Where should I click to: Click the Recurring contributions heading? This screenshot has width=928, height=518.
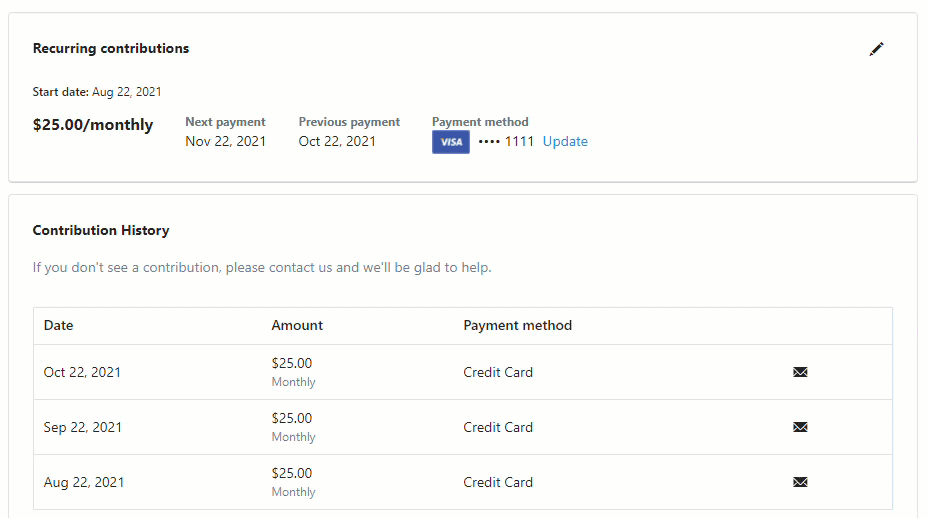click(x=111, y=48)
